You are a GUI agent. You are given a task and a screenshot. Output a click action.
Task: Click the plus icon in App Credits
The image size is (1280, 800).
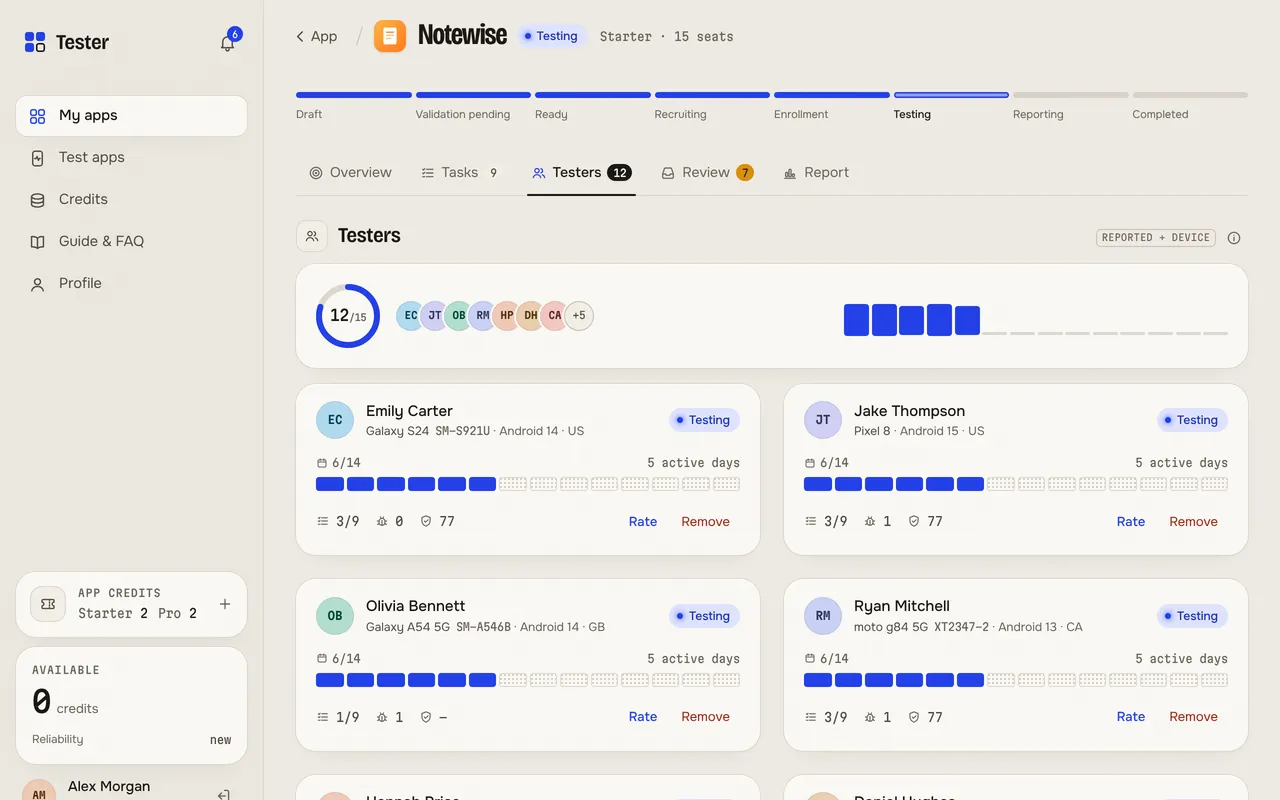click(x=225, y=604)
